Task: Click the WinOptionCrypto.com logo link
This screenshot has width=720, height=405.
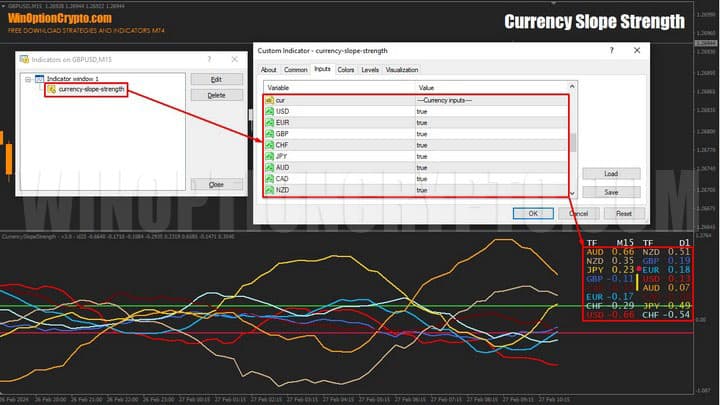Action: 60,18
